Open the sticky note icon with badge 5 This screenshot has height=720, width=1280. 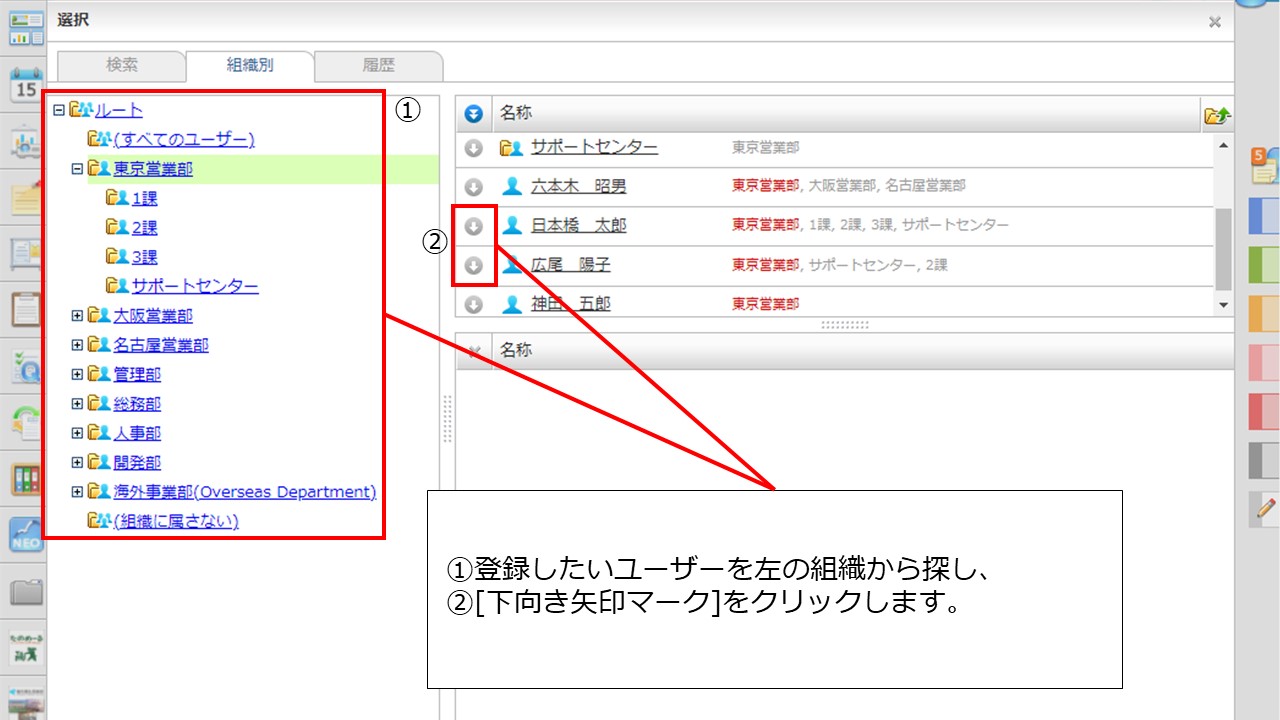click(x=1264, y=166)
